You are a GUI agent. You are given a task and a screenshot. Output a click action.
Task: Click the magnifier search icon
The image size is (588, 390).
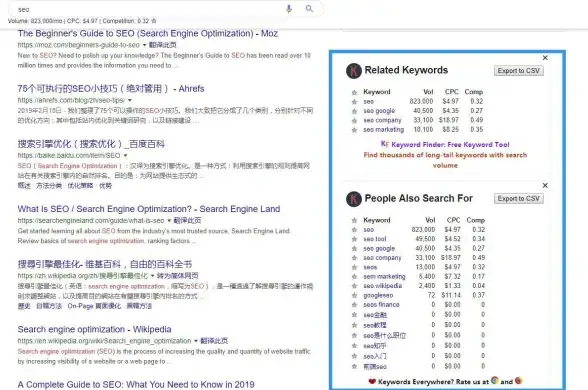pos(309,9)
